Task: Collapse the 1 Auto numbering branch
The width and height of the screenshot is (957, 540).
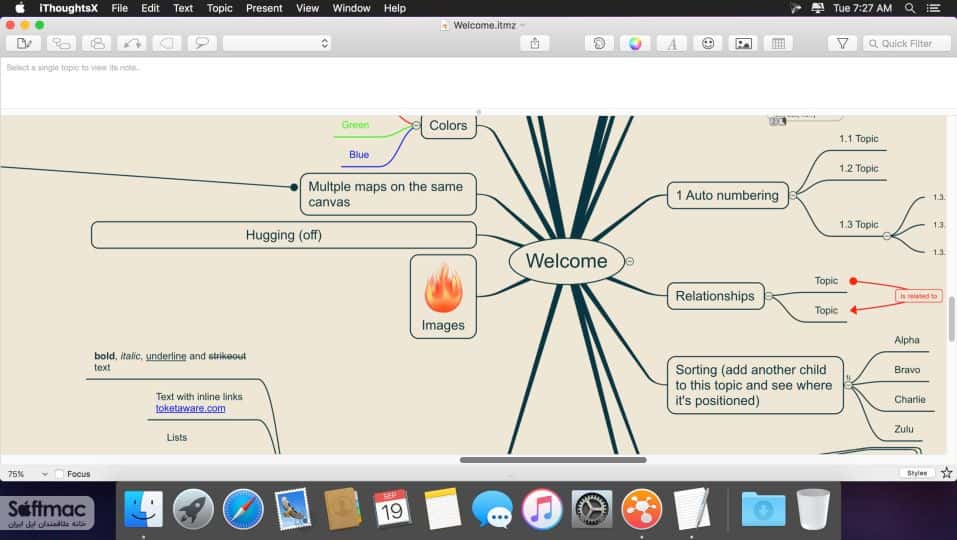Action: [793, 195]
